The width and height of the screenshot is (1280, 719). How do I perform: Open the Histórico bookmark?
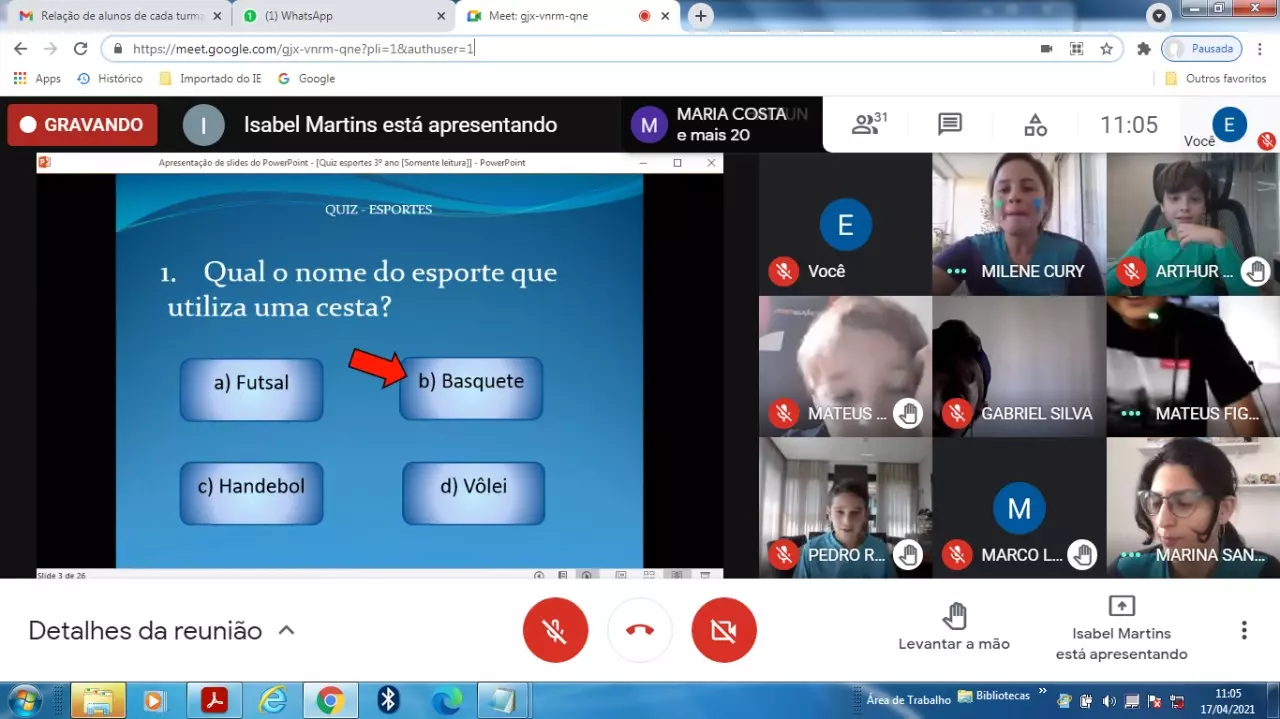110,78
